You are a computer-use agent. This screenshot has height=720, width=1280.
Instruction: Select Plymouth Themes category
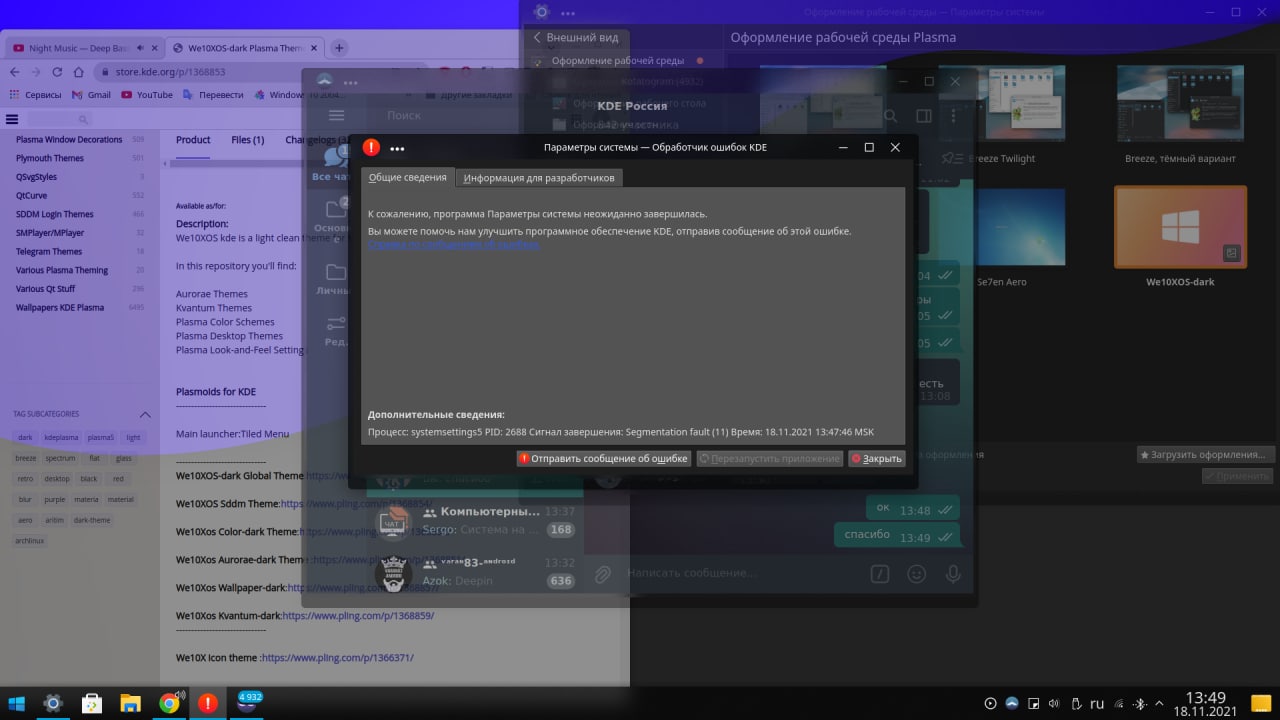coord(49,158)
